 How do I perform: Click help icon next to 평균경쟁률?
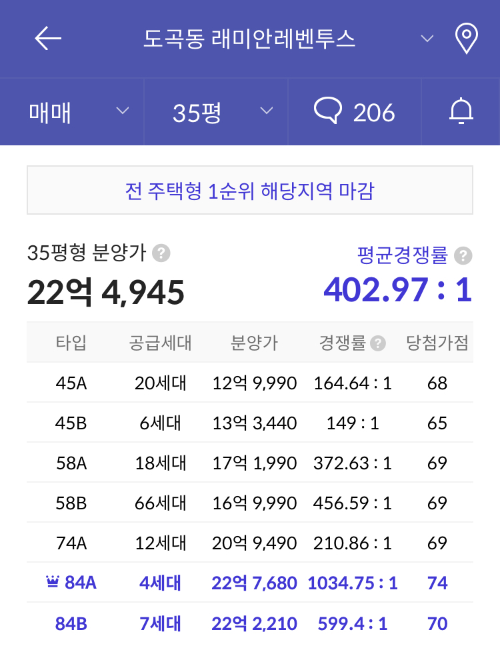[x=463, y=256]
